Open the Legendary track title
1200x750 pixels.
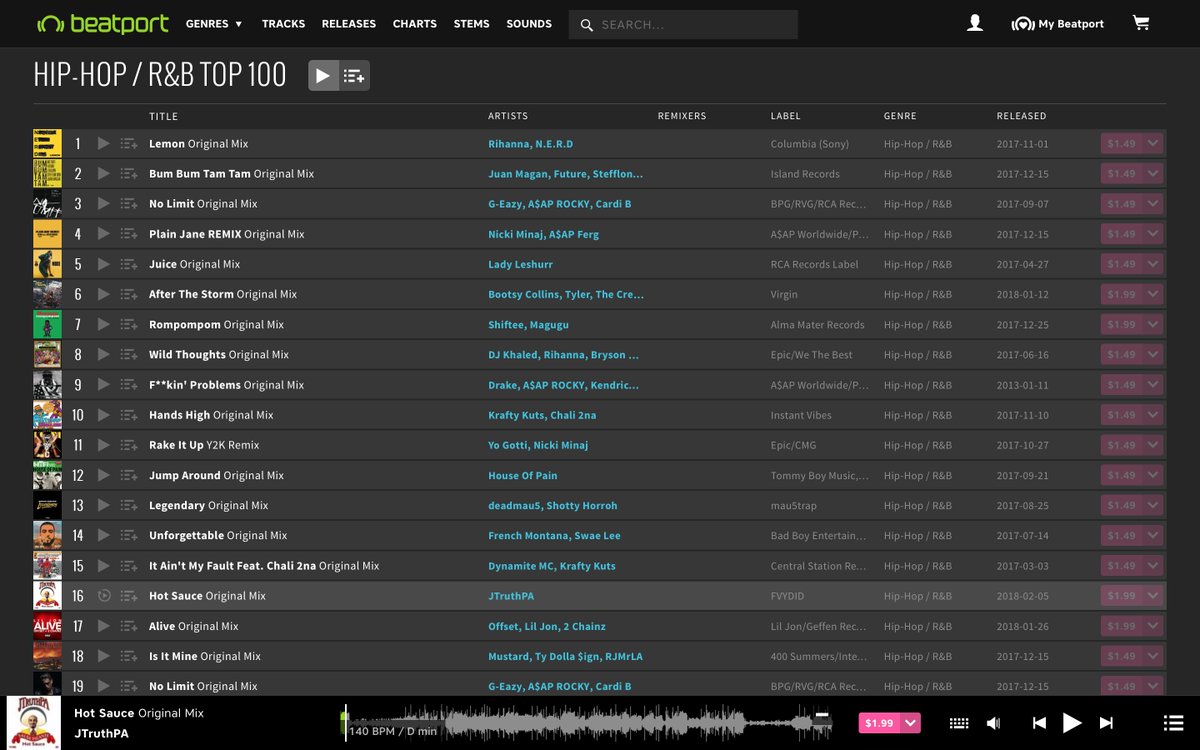coord(177,505)
